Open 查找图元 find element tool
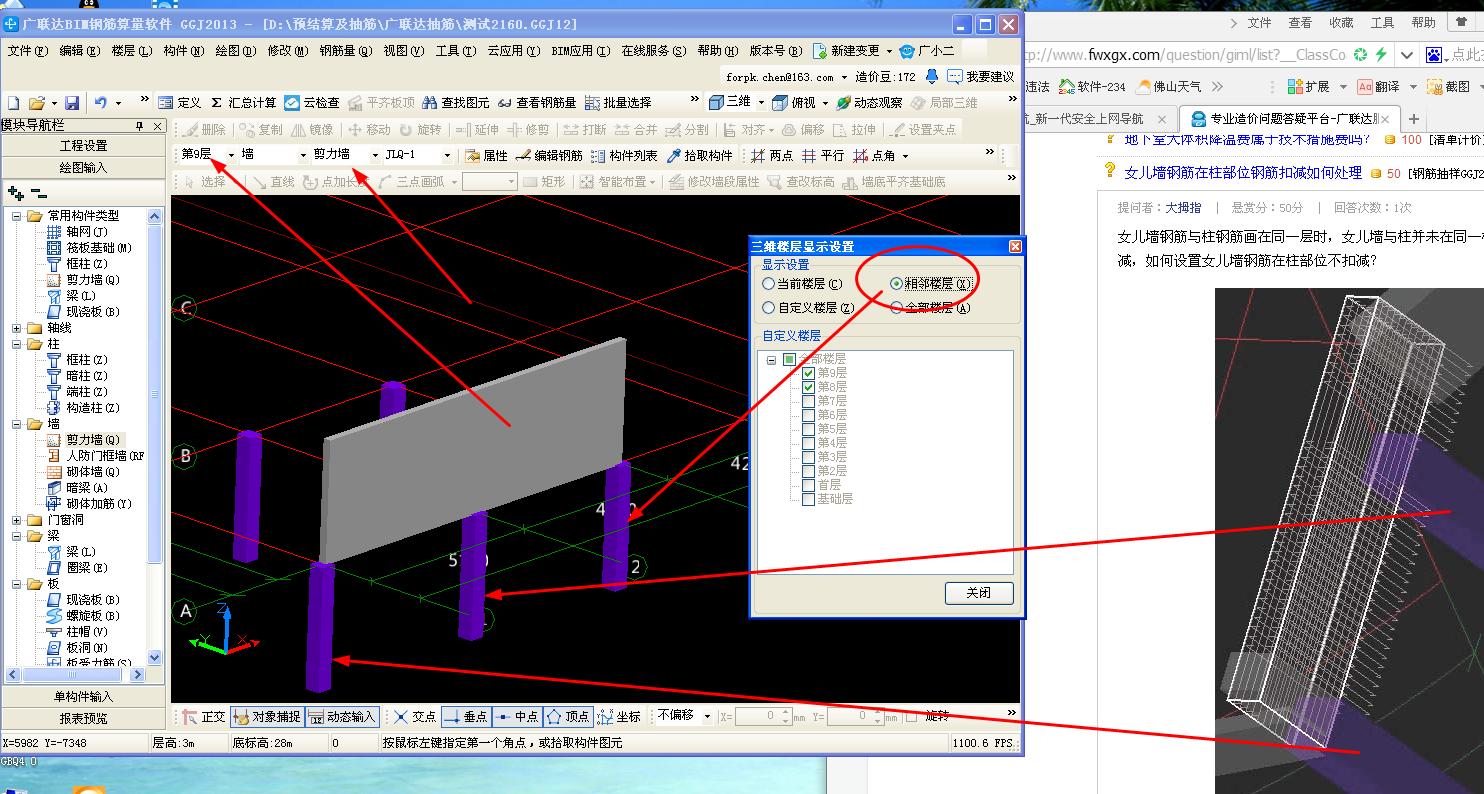 point(456,102)
